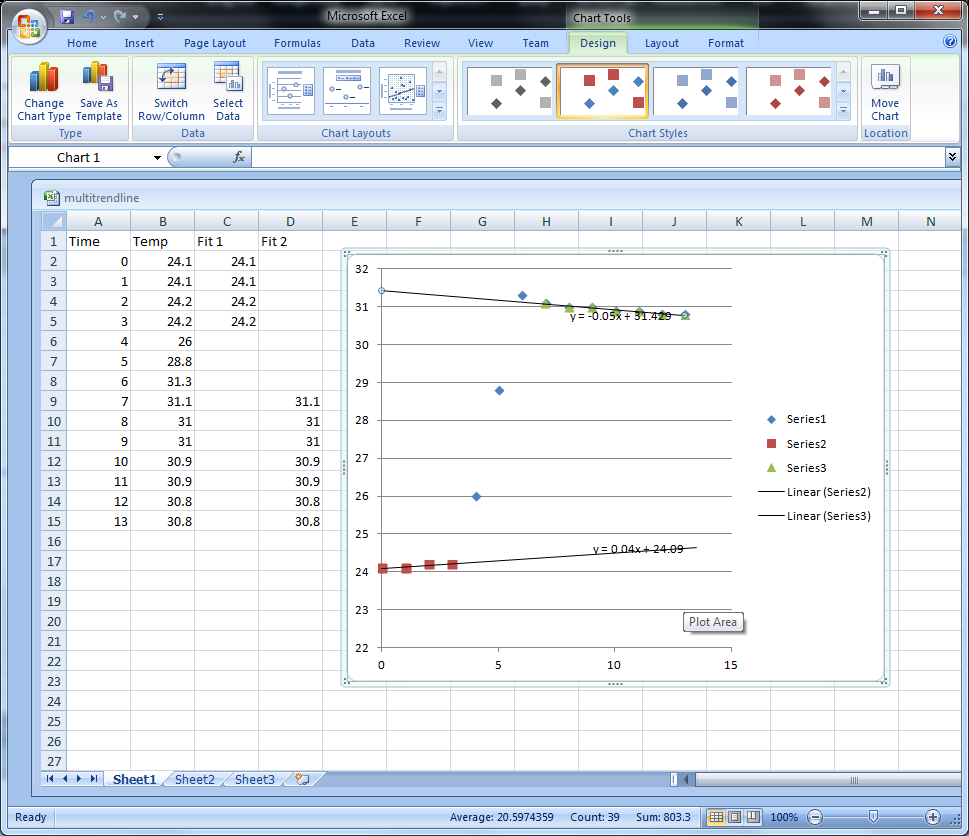This screenshot has width=969, height=836.
Task: Expand the Chart Styles gallery
Action: [x=843, y=110]
